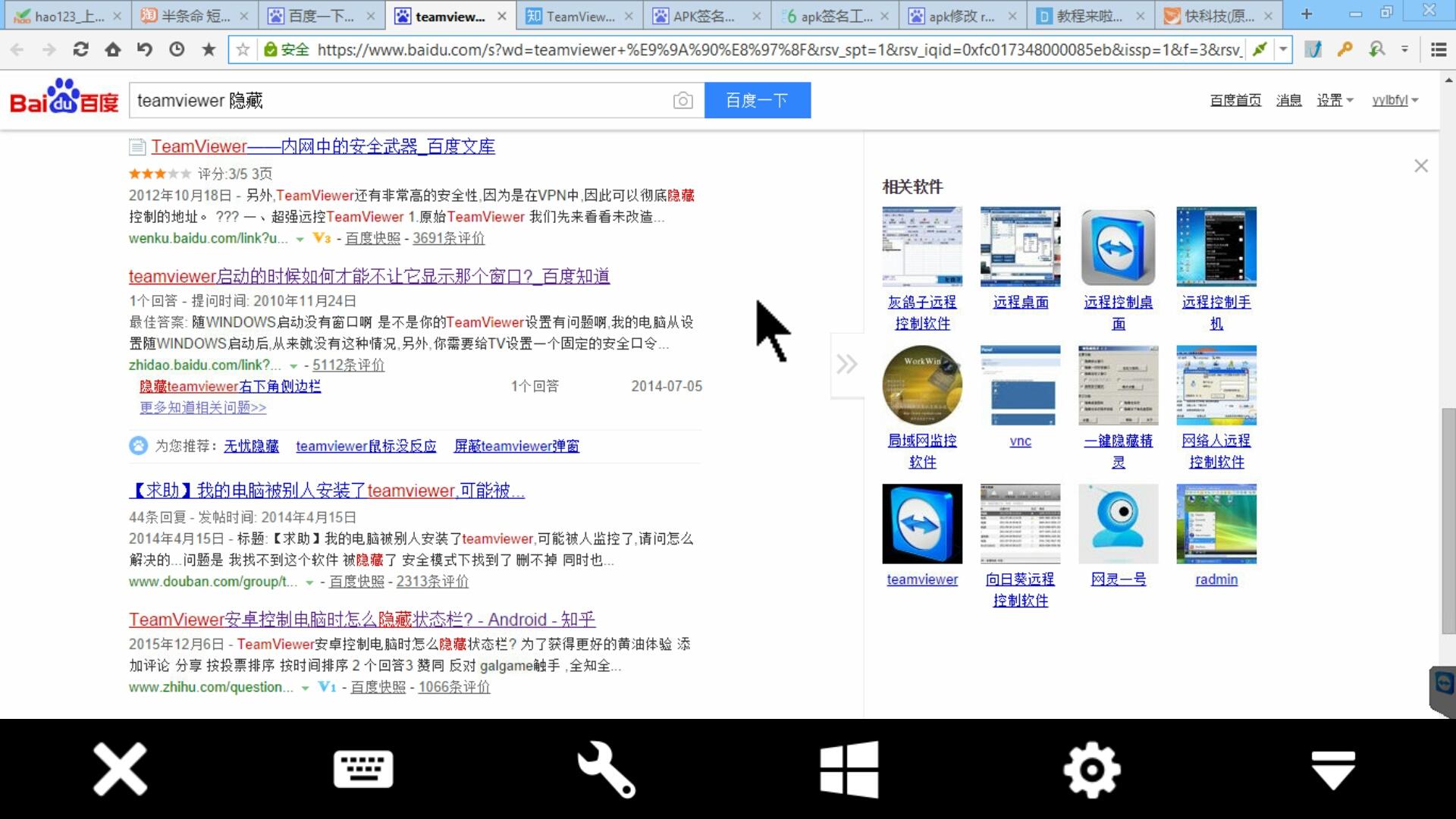Expand dropdown next to www.zhihu.com link
The width and height of the screenshot is (1456, 819).
click(305, 688)
